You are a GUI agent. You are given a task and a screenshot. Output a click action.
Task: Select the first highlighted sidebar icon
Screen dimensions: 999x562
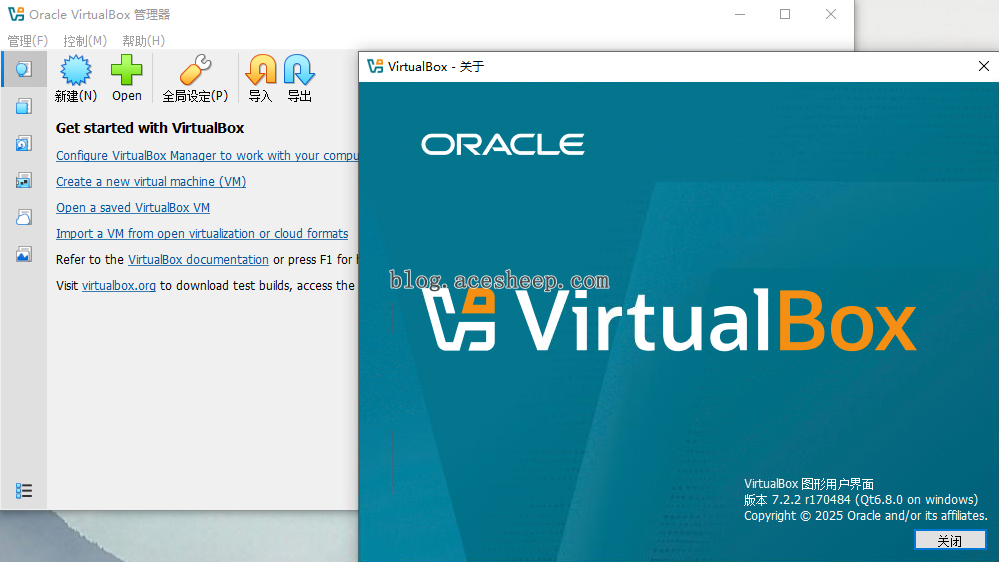[x=24, y=69]
